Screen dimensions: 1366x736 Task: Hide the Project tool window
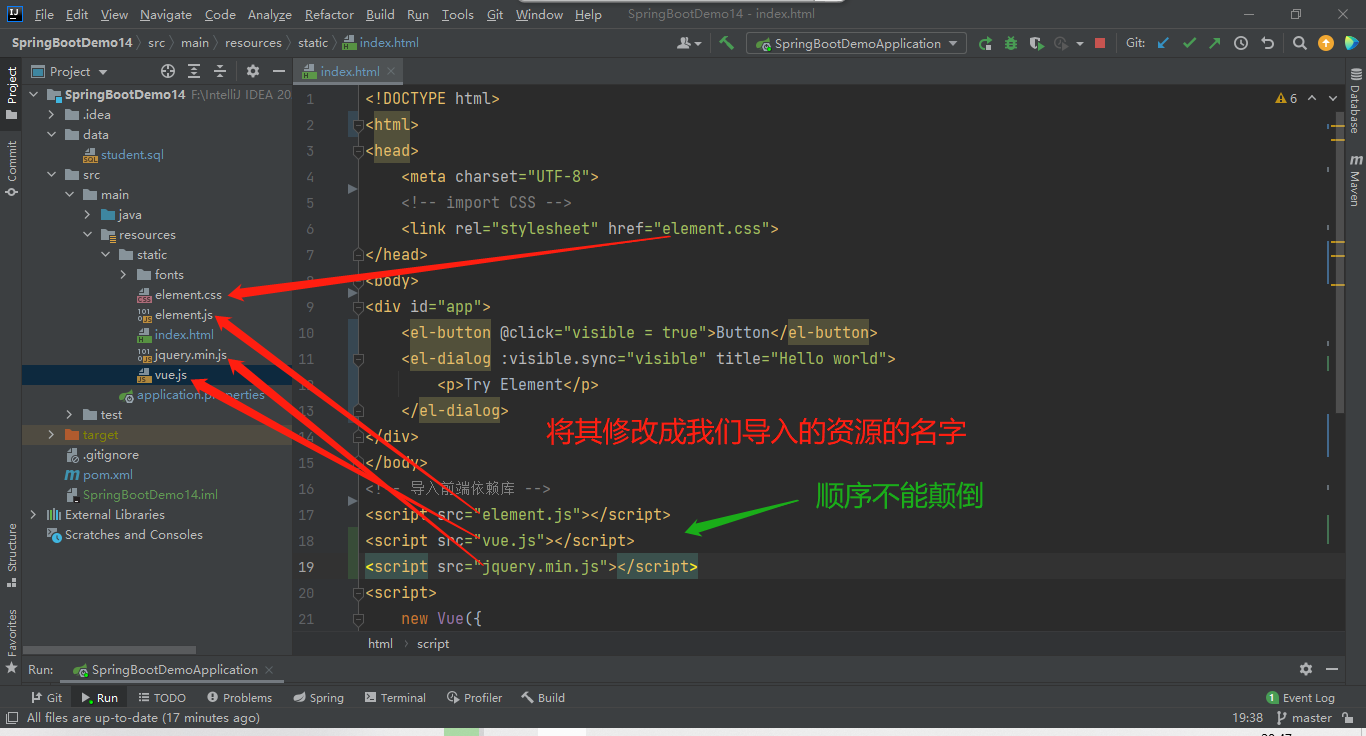[x=277, y=71]
